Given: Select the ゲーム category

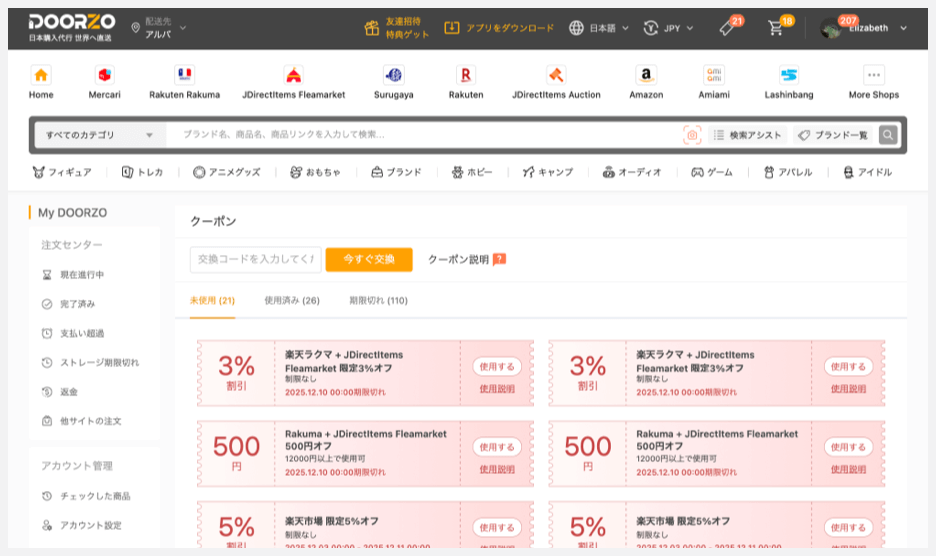Looking at the screenshot, I should pos(712,172).
